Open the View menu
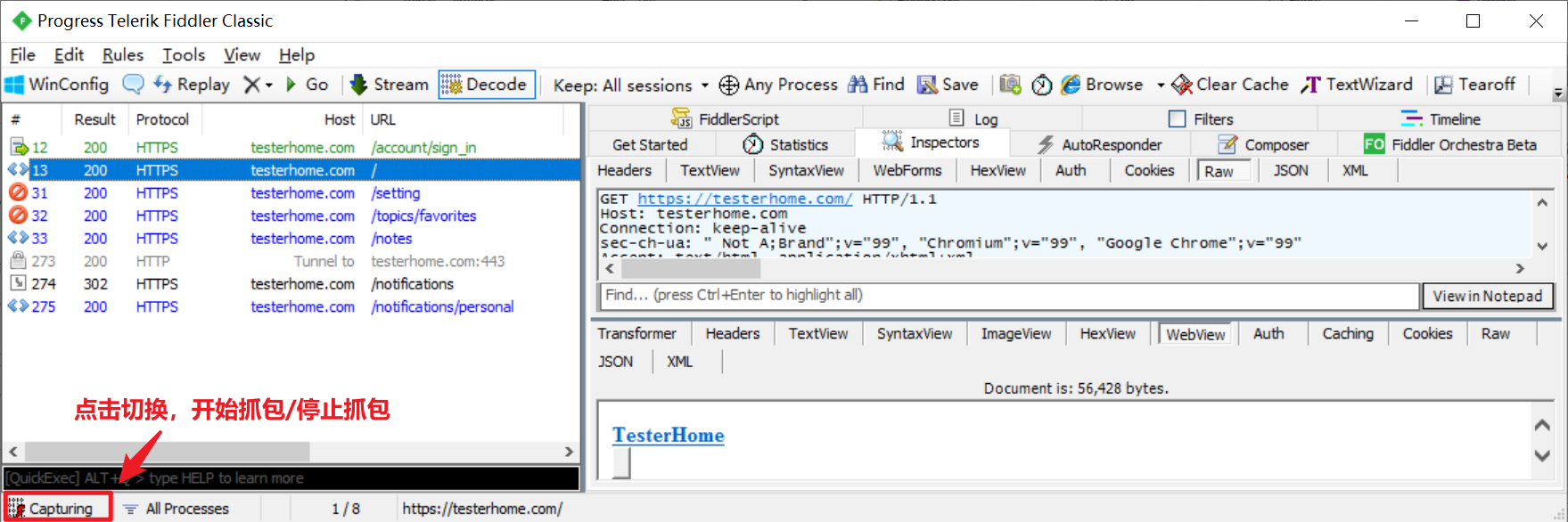1568x522 pixels. pos(242,55)
